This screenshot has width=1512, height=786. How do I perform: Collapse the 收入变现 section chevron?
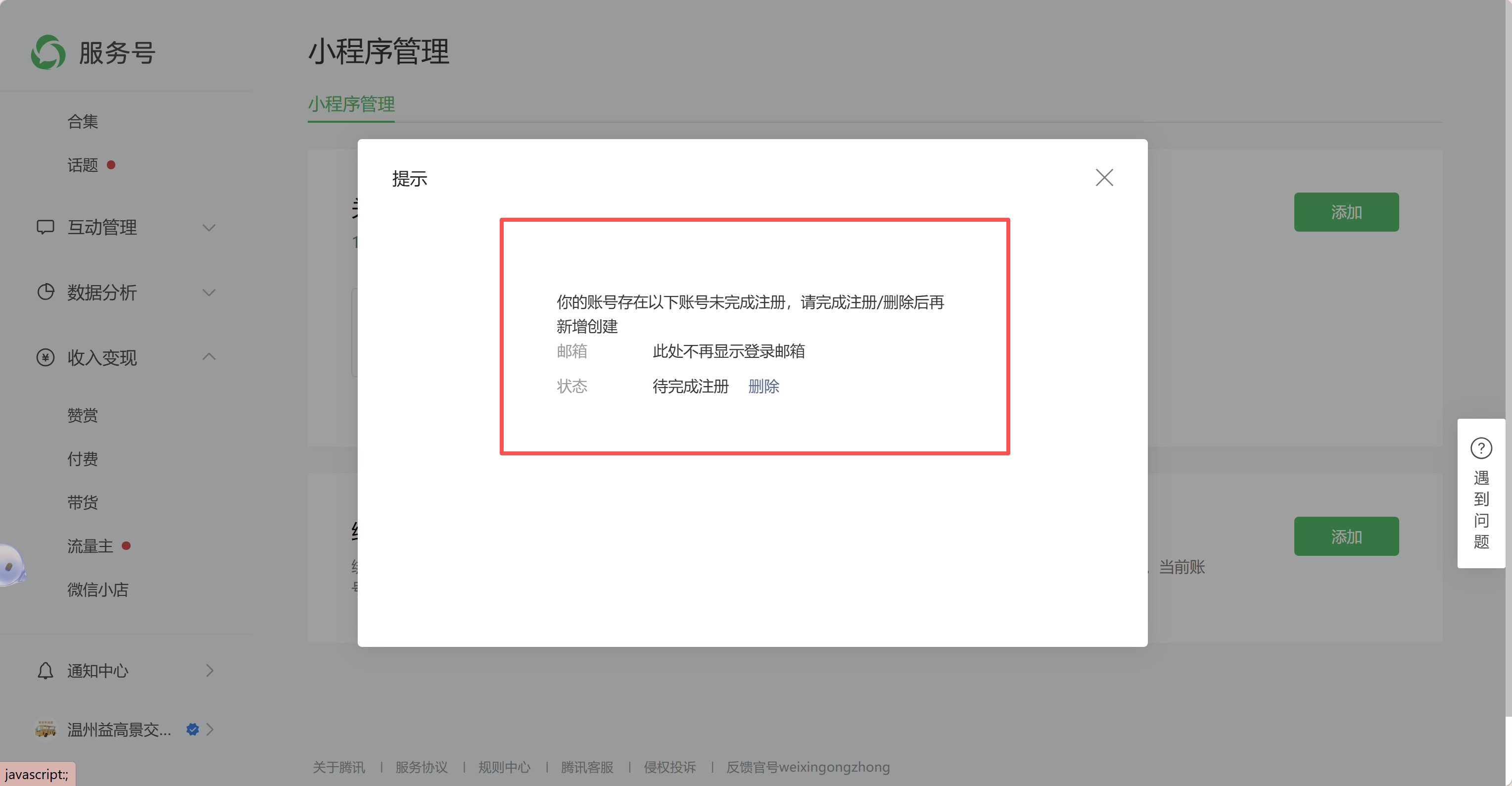click(x=209, y=356)
